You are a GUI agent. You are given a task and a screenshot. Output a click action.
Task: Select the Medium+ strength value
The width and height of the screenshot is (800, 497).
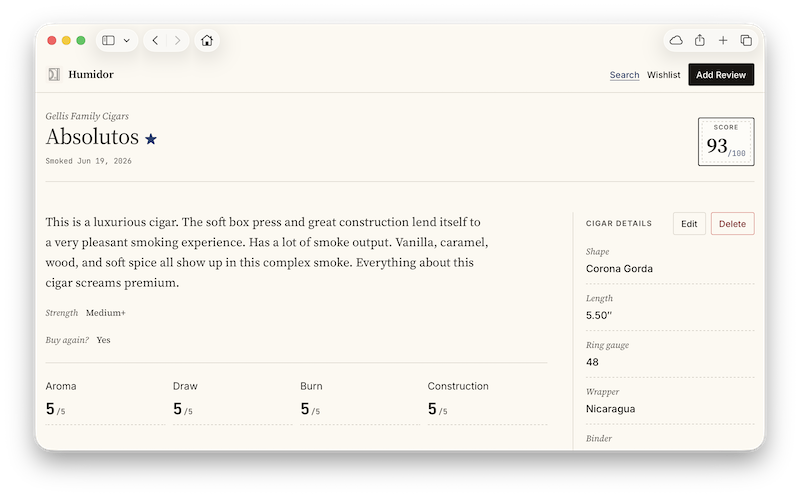(106, 313)
